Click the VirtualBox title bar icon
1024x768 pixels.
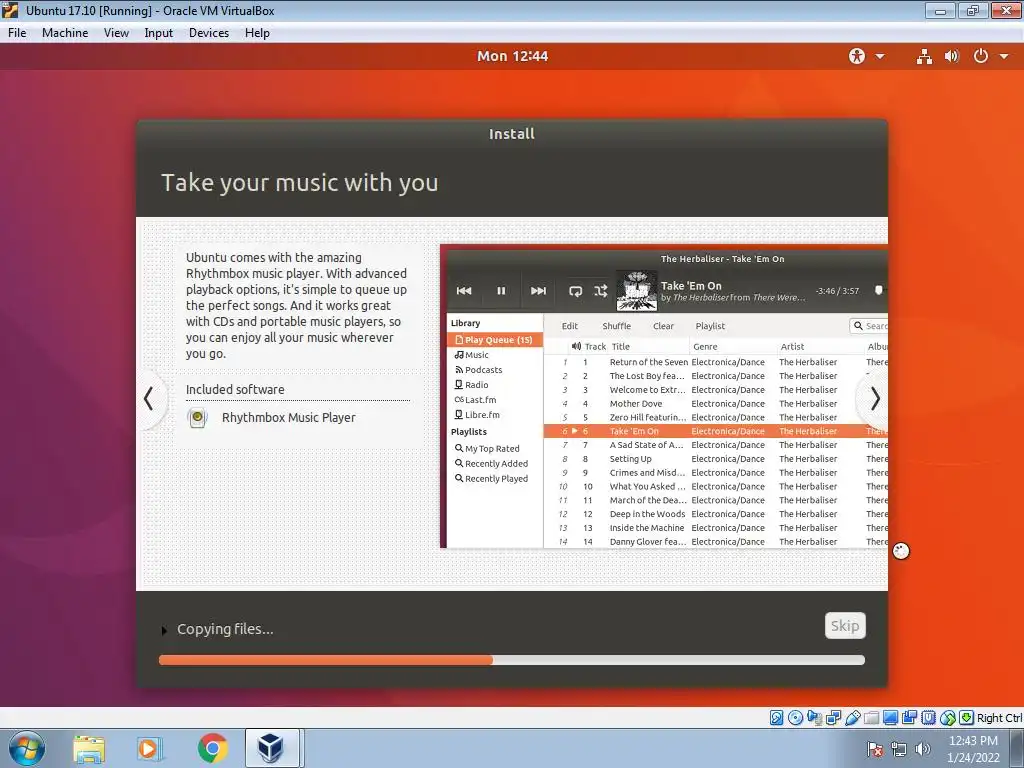[x=10, y=10]
